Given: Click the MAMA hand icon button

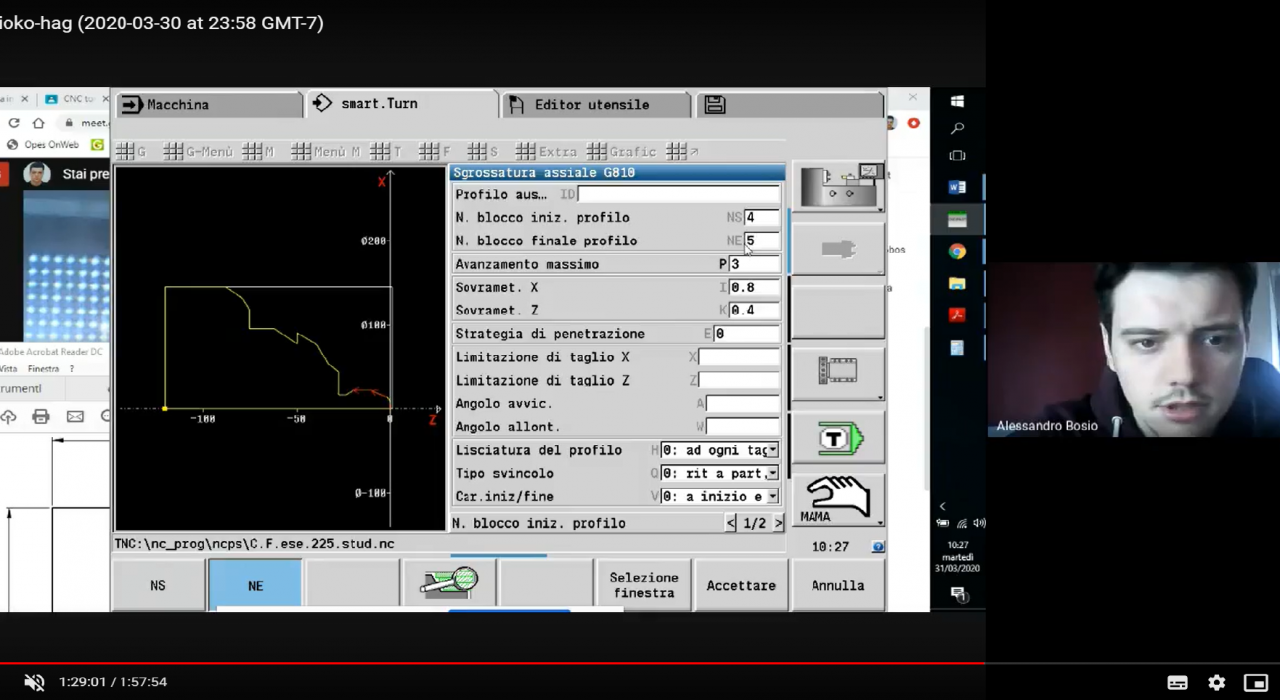Looking at the screenshot, I should 838,498.
